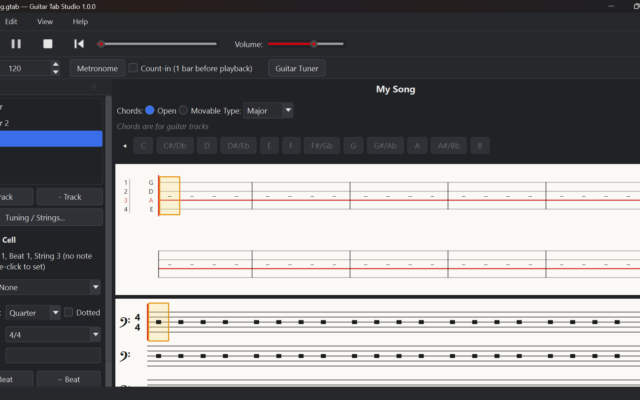Click the empty text field below 4/4
Image resolution: width=640 pixels, height=400 pixels.
coord(53,356)
